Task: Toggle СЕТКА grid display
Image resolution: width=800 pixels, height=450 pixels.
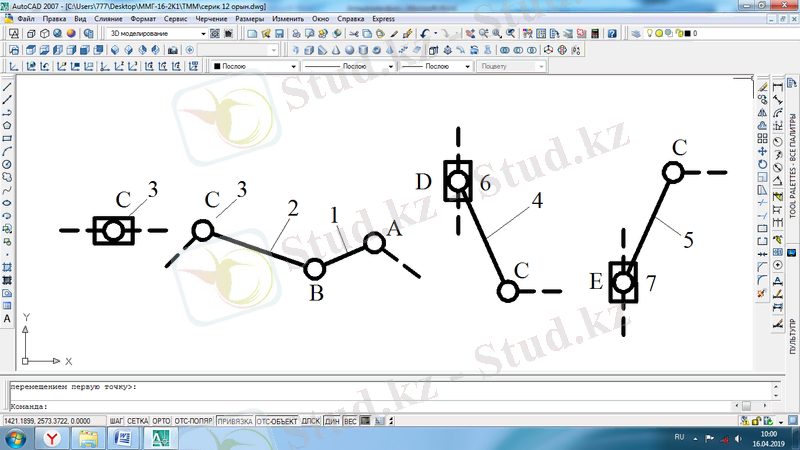Action: (x=137, y=421)
